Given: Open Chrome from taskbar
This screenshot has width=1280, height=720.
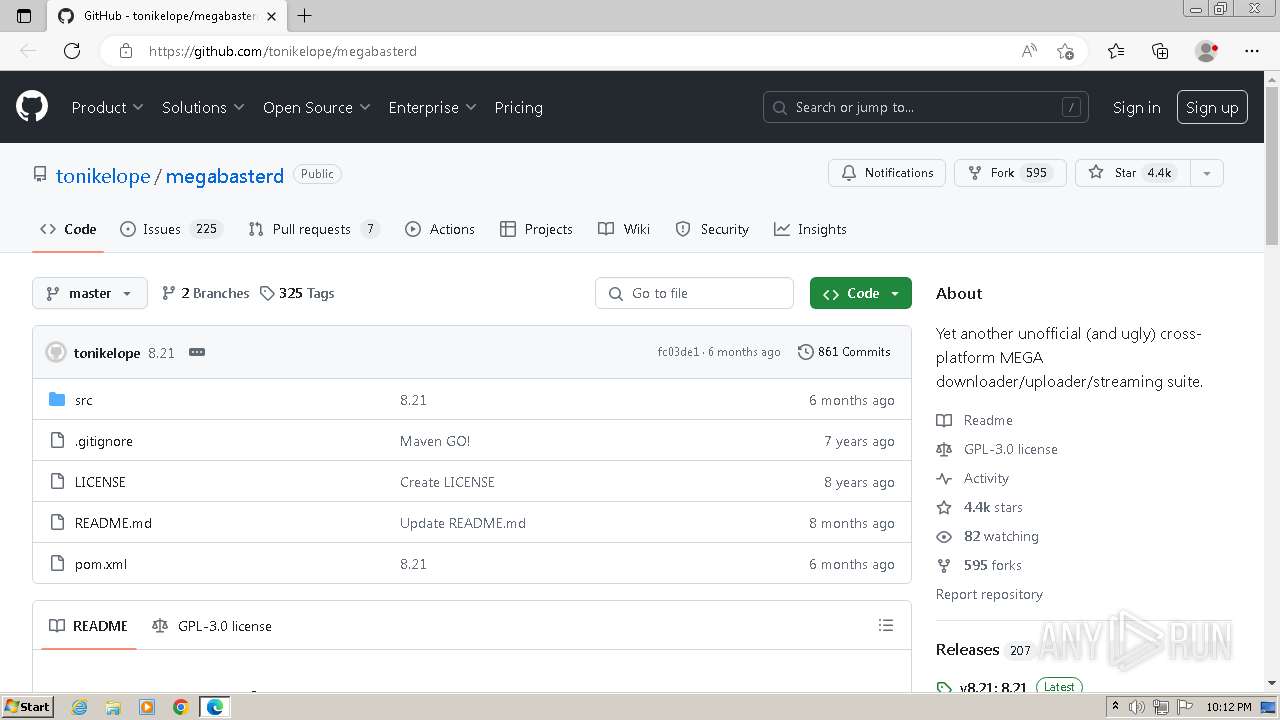Looking at the screenshot, I should coord(181,707).
